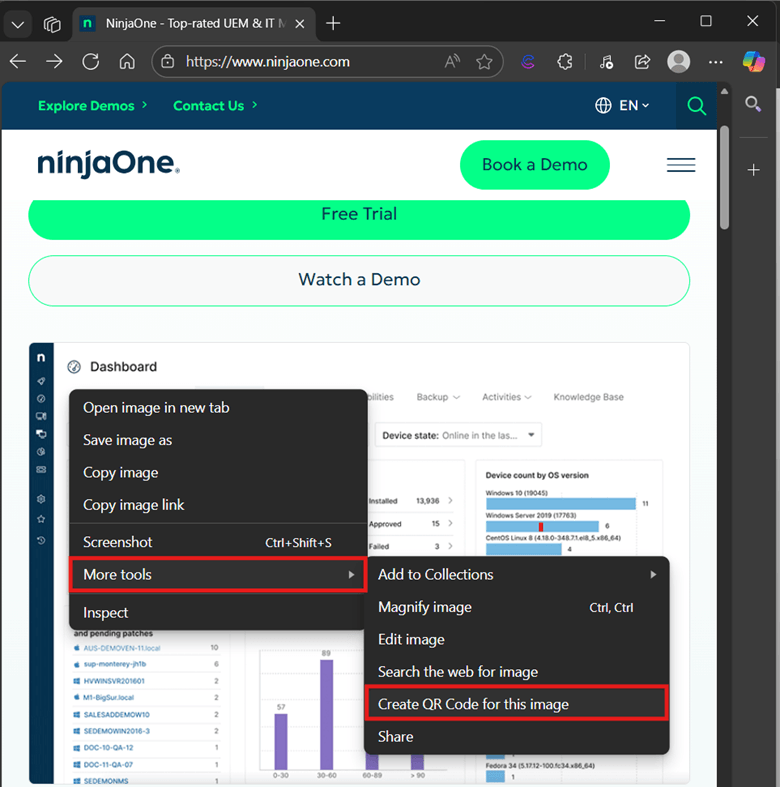
Task: Click the Share icon in browser toolbar
Action: coord(642,62)
